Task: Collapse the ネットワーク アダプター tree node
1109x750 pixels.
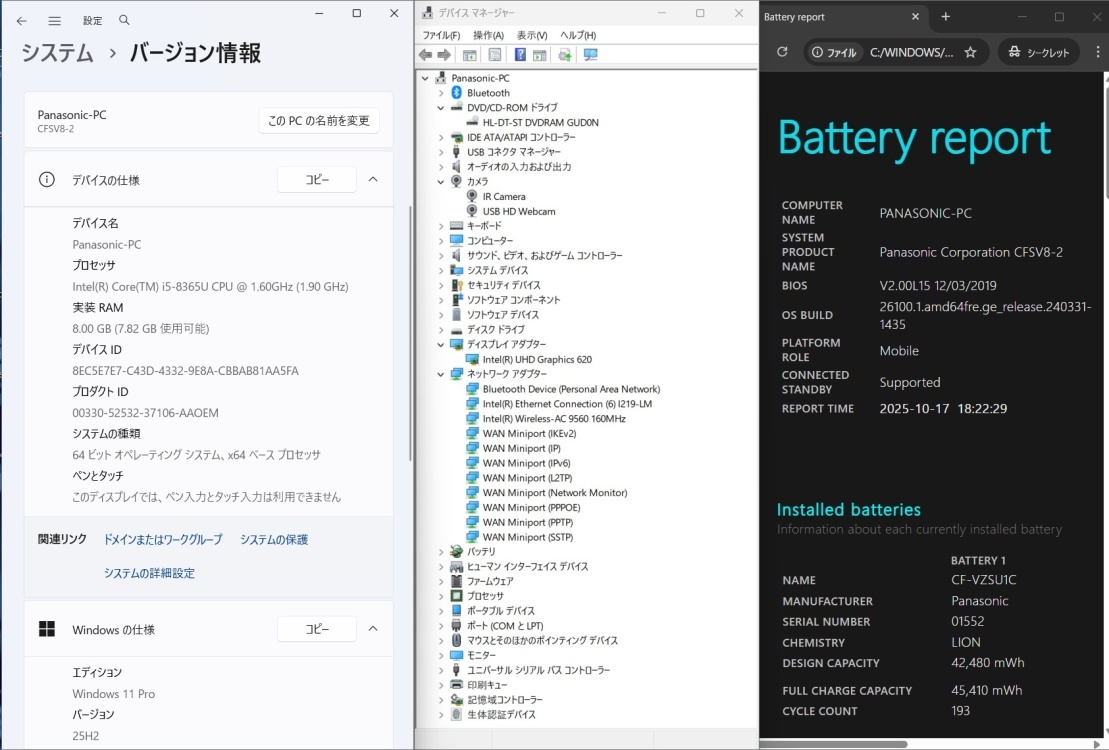Action: 441,374
